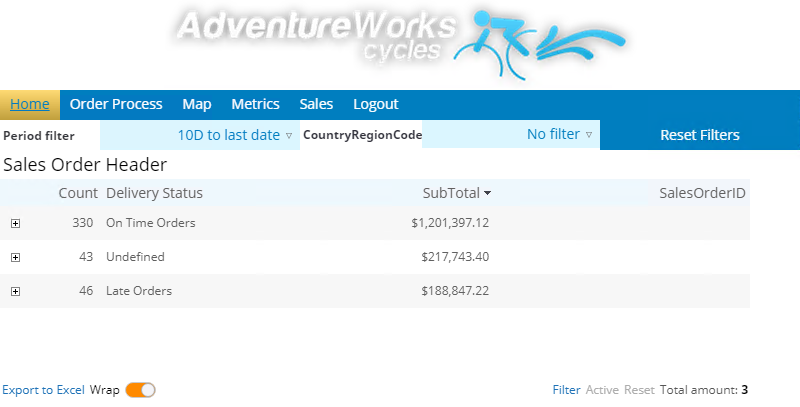Go to the Order Process page
The width and height of the screenshot is (800, 407).
coord(116,104)
